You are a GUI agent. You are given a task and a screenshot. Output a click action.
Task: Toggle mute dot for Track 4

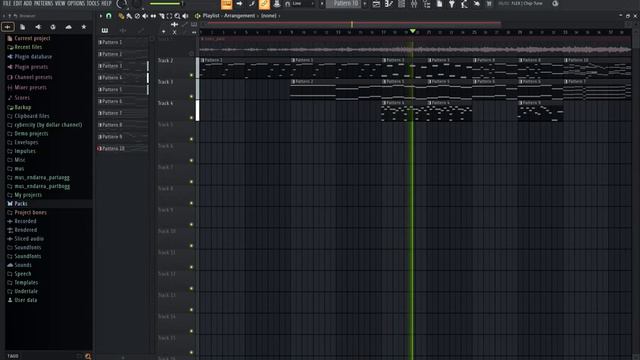click(x=191, y=118)
